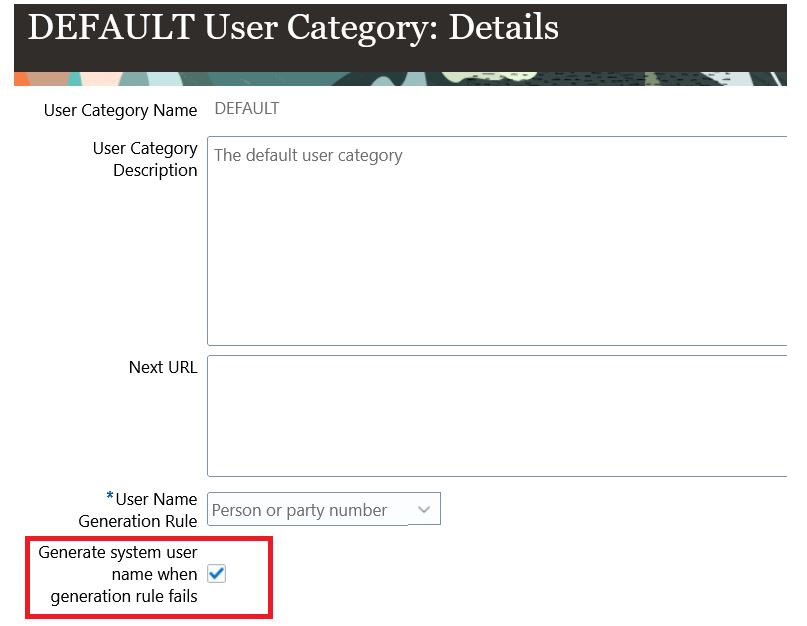The width and height of the screenshot is (807, 626).
Task: Click the 'generation rule fails' label line
Action: pos(124,596)
